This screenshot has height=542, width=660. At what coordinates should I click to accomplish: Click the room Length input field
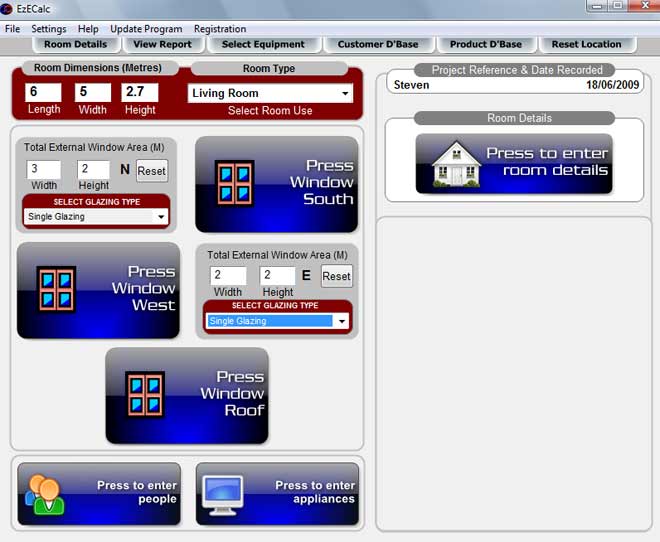pyautogui.click(x=44, y=93)
